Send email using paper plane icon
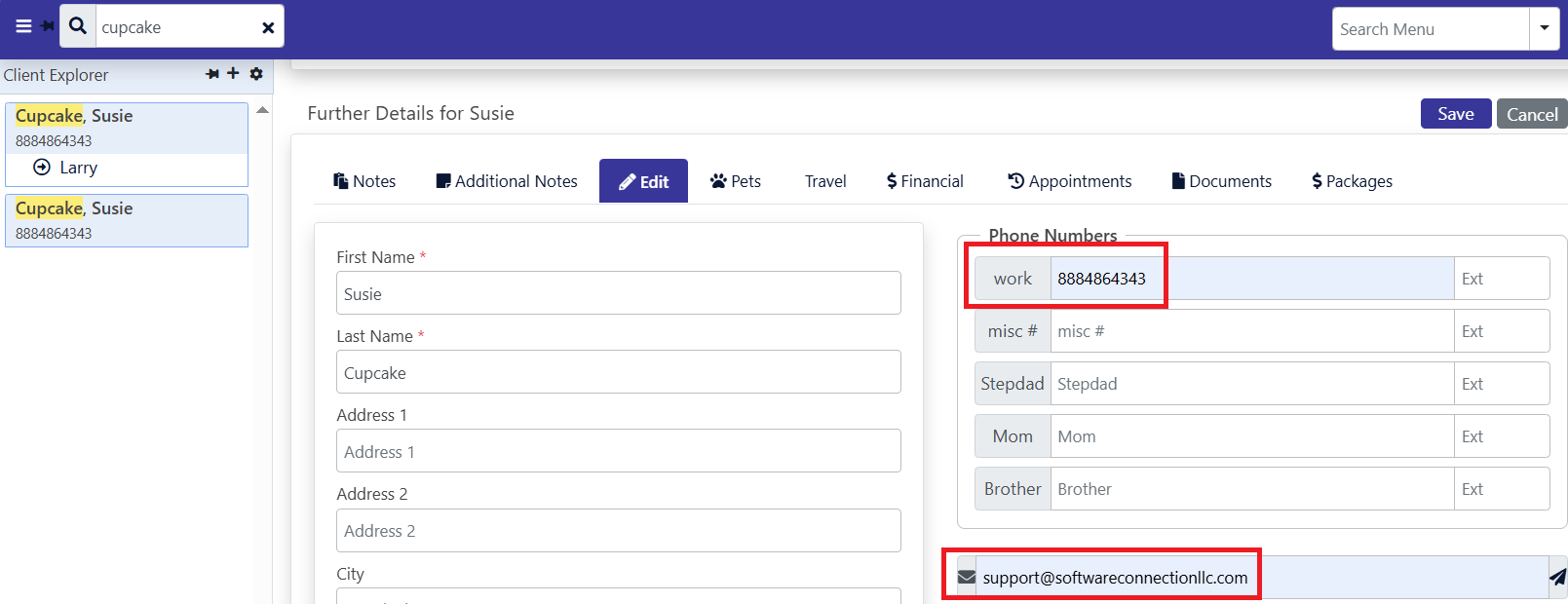The width and height of the screenshot is (1568, 604). [1557, 577]
